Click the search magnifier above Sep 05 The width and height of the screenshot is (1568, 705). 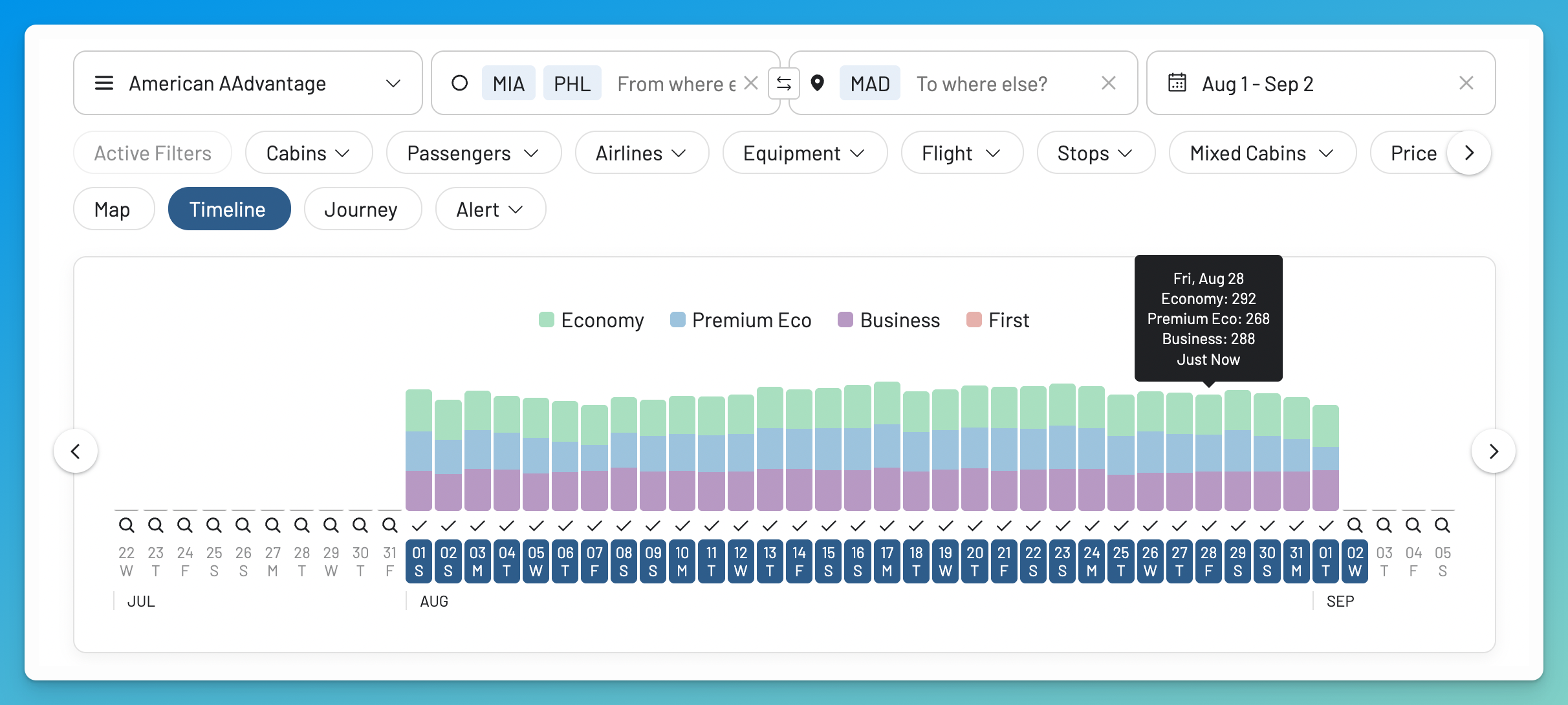pyautogui.click(x=1443, y=525)
